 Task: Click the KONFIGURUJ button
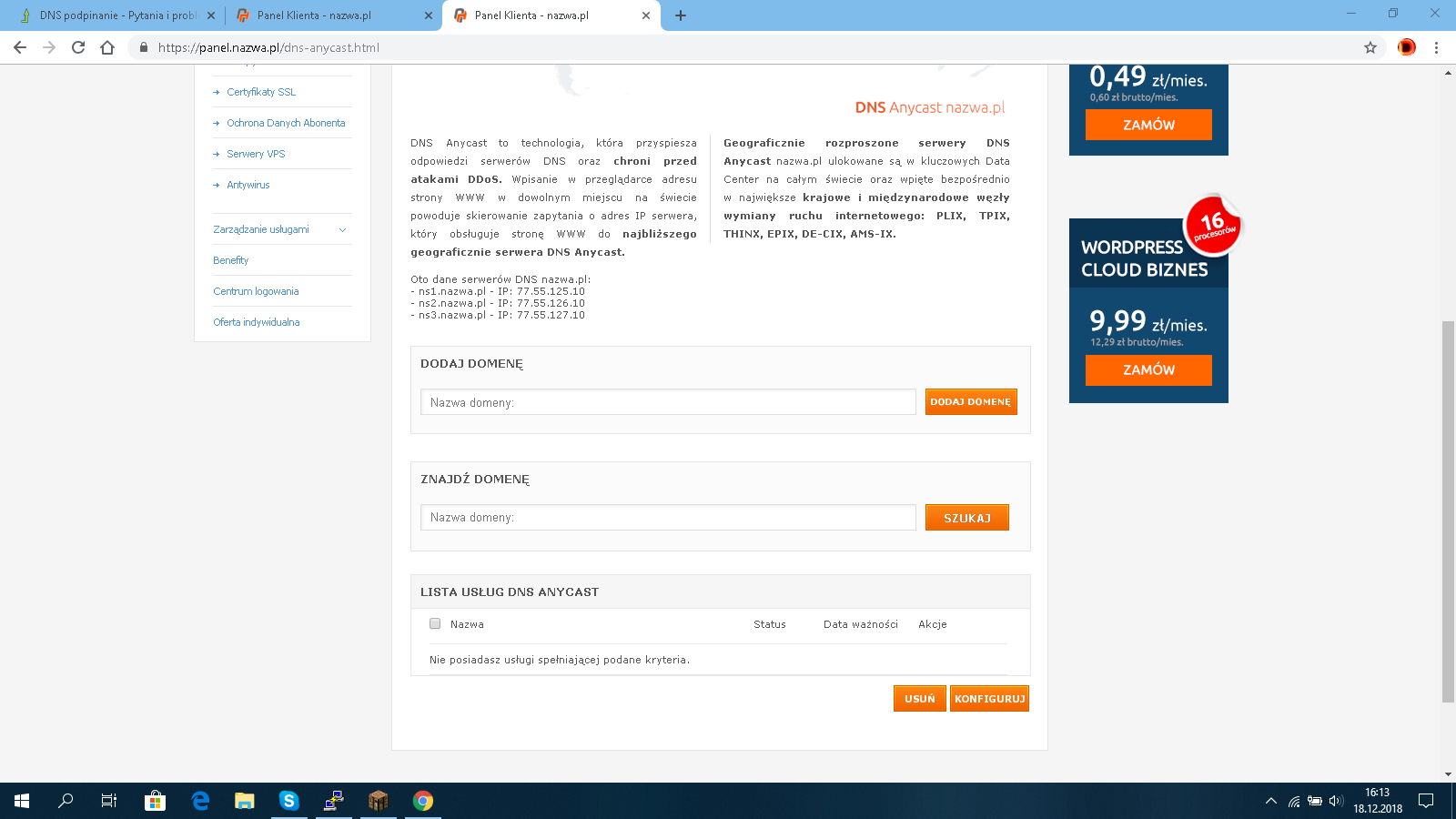[x=989, y=699]
